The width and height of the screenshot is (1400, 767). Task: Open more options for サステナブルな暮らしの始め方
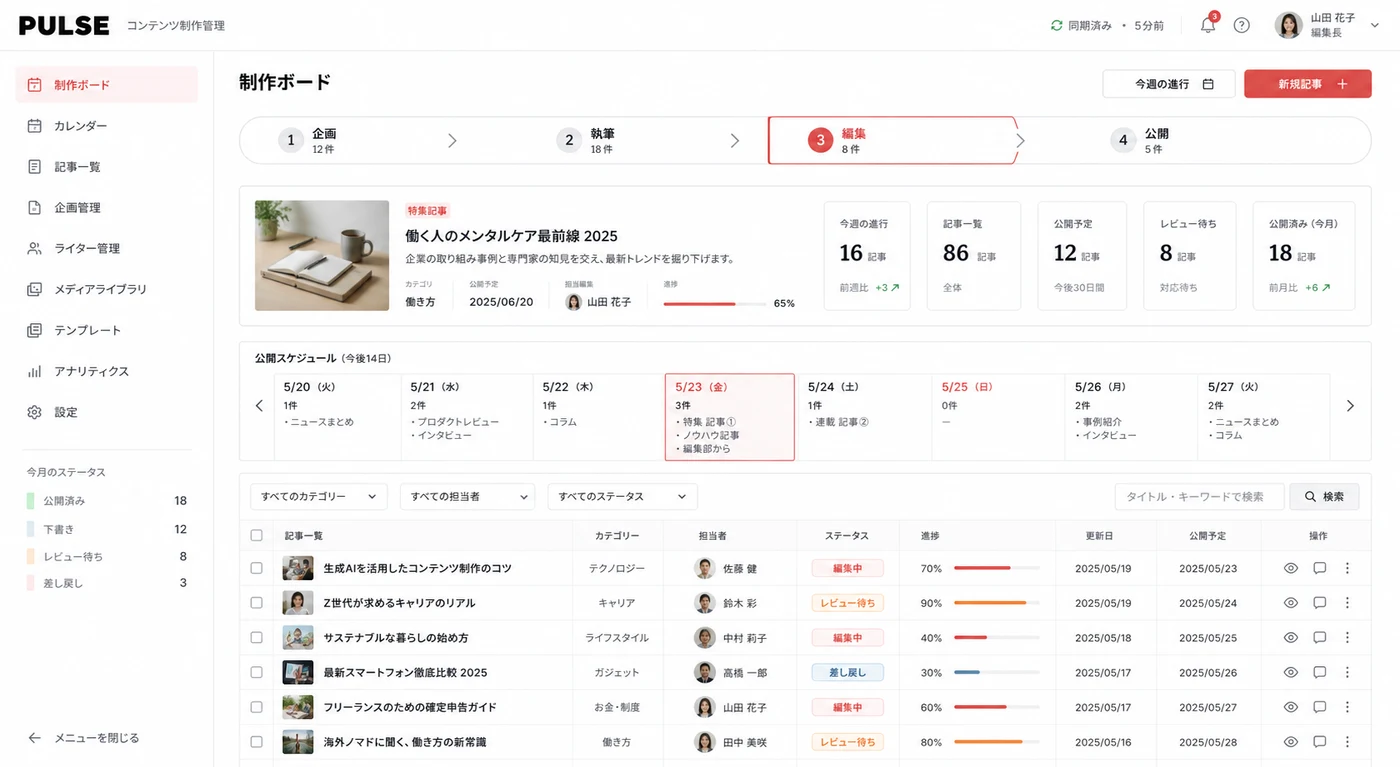click(x=1347, y=637)
